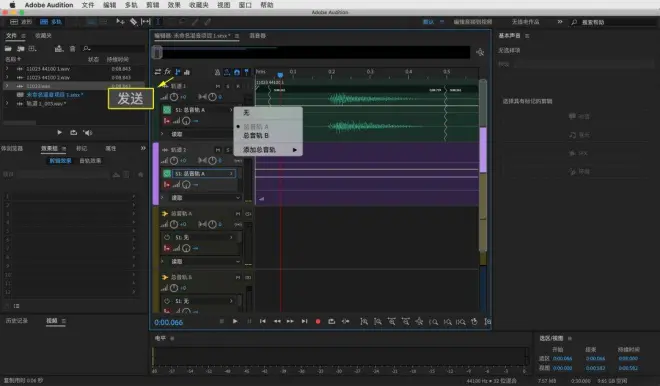Open Bus A automation mode dropdown
The width and height of the screenshot is (660, 386).
coord(205,261)
